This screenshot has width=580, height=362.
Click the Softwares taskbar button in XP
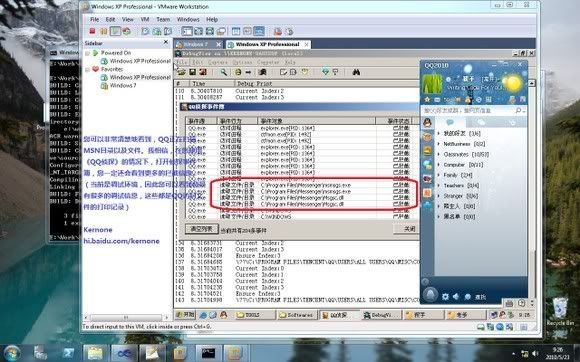tap(297, 315)
